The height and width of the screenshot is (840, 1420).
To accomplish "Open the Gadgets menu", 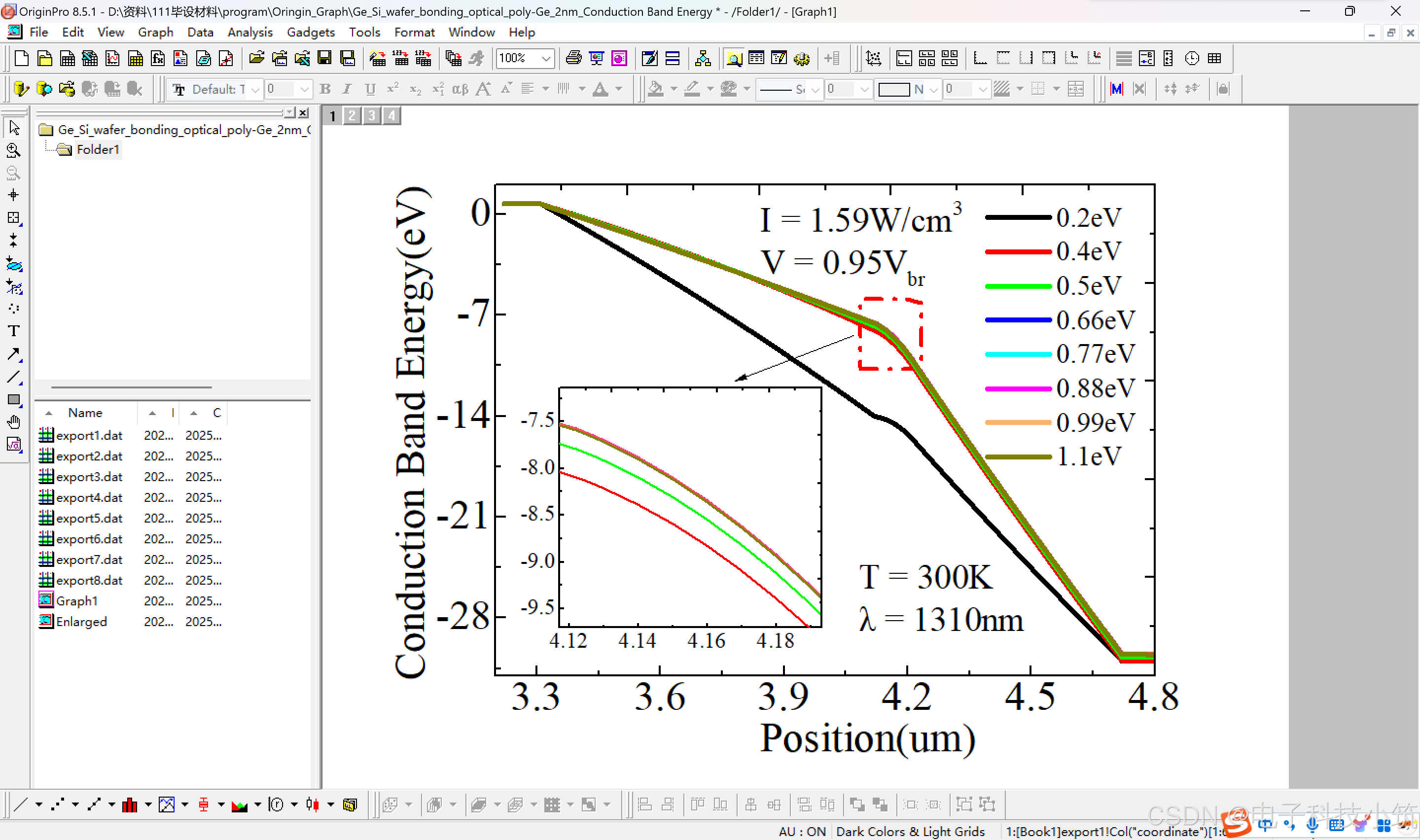I will tap(310, 32).
